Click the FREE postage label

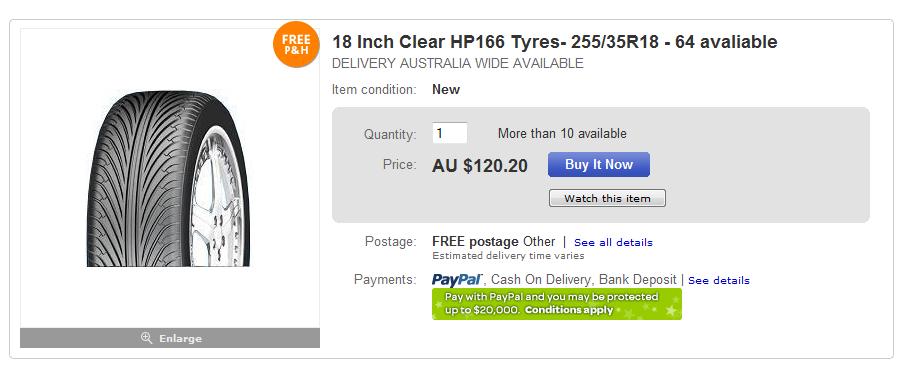[476, 241]
